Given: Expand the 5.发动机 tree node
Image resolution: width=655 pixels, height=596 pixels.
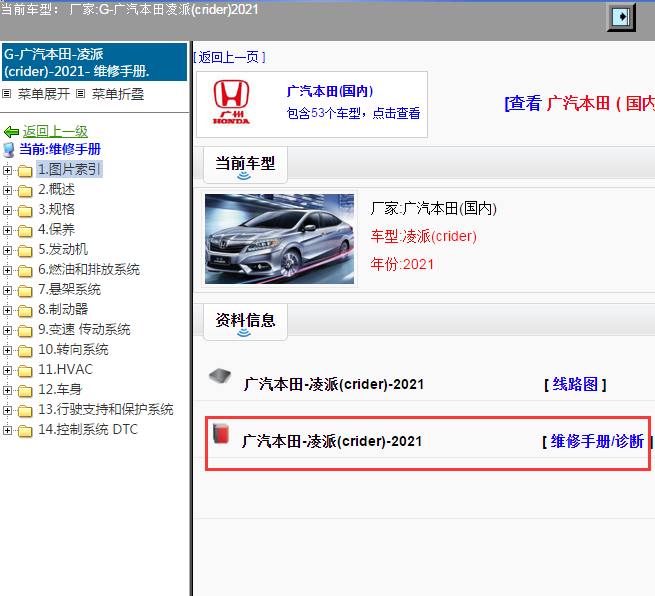Looking at the screenshot, I should point(7,251).
